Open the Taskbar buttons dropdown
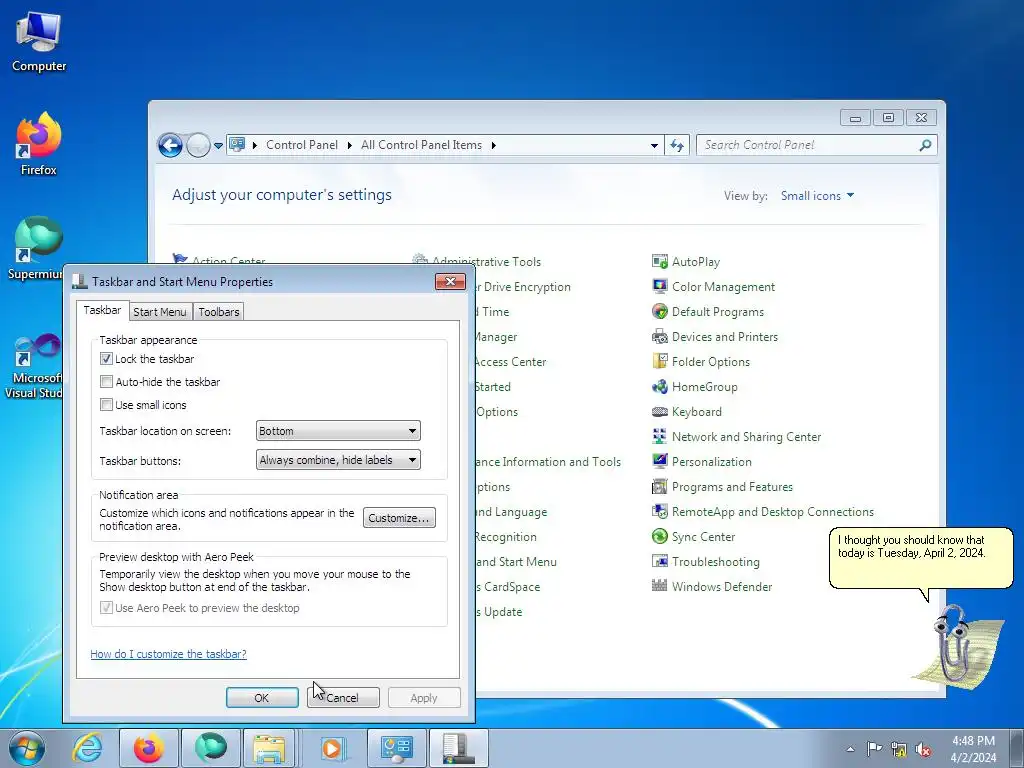The image size is (1024, 768). pos(338,460)
